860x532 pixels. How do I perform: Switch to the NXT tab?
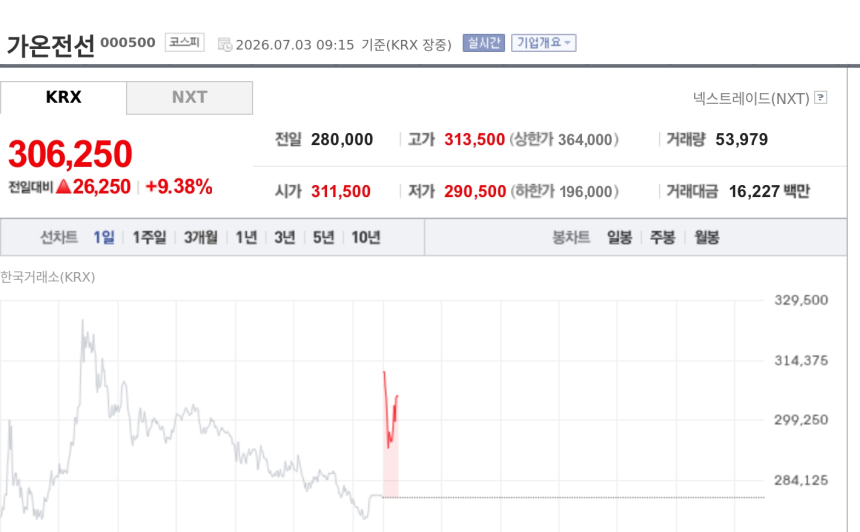[x=189, y=98]
